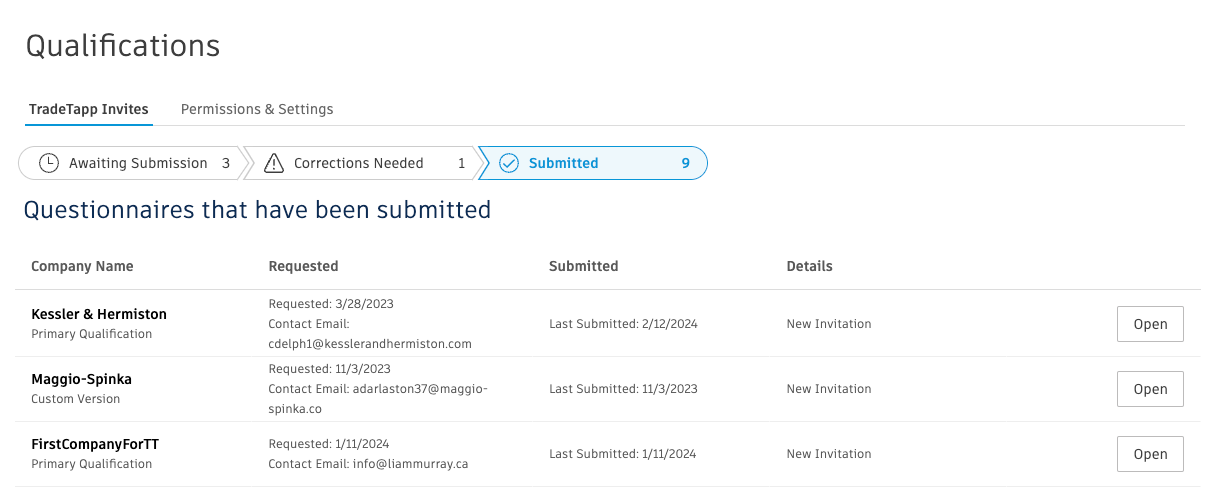This screenshot has width=1221, height=489.
Task: Click the FirstCompanyForTT company name
Action: 95,444
